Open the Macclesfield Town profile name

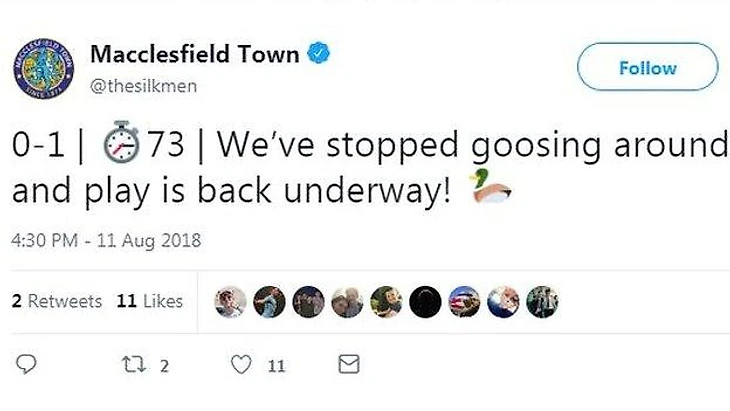coord(195,54)
